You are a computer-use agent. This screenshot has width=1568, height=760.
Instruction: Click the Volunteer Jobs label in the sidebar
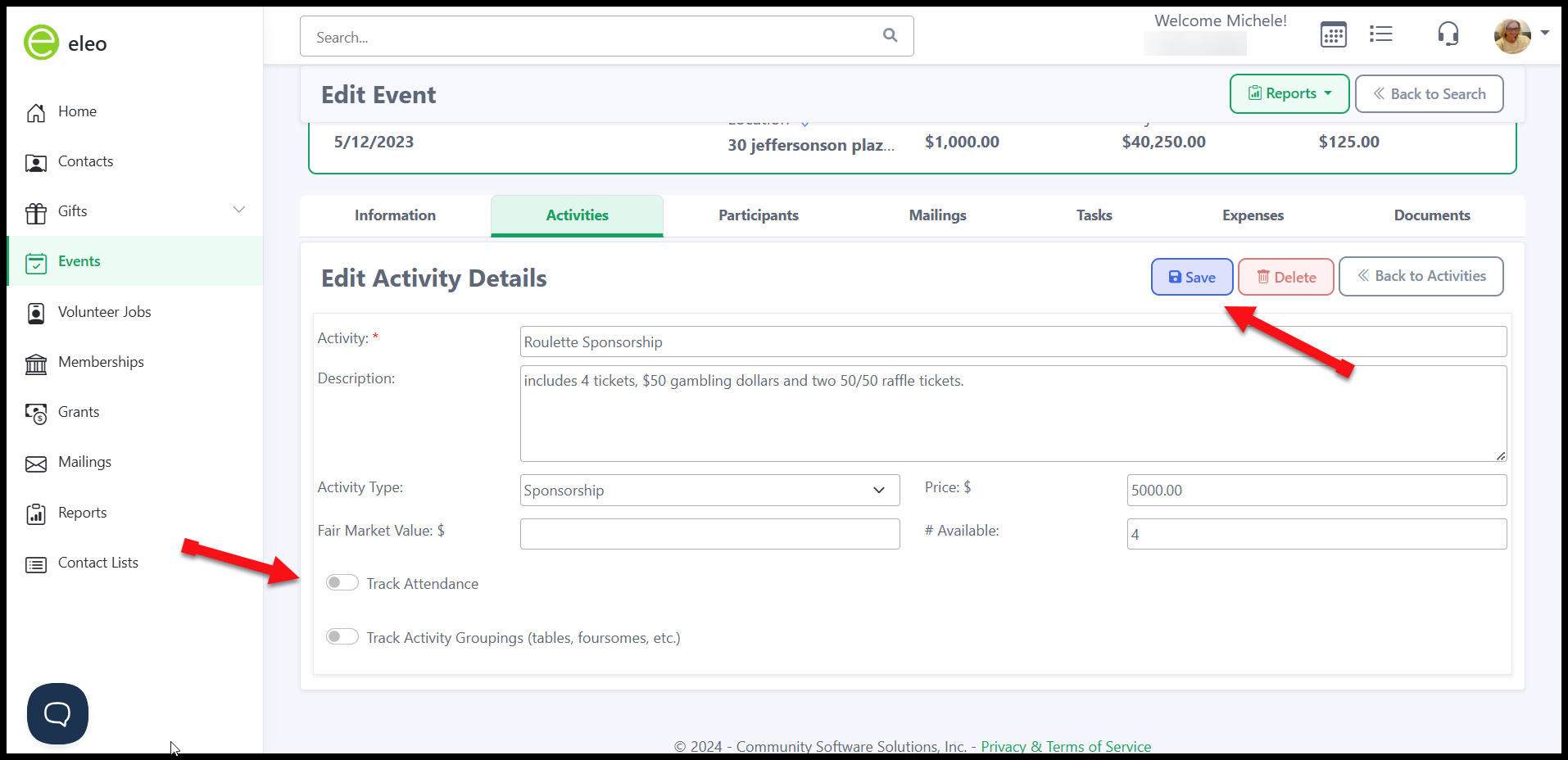(105, 312)
